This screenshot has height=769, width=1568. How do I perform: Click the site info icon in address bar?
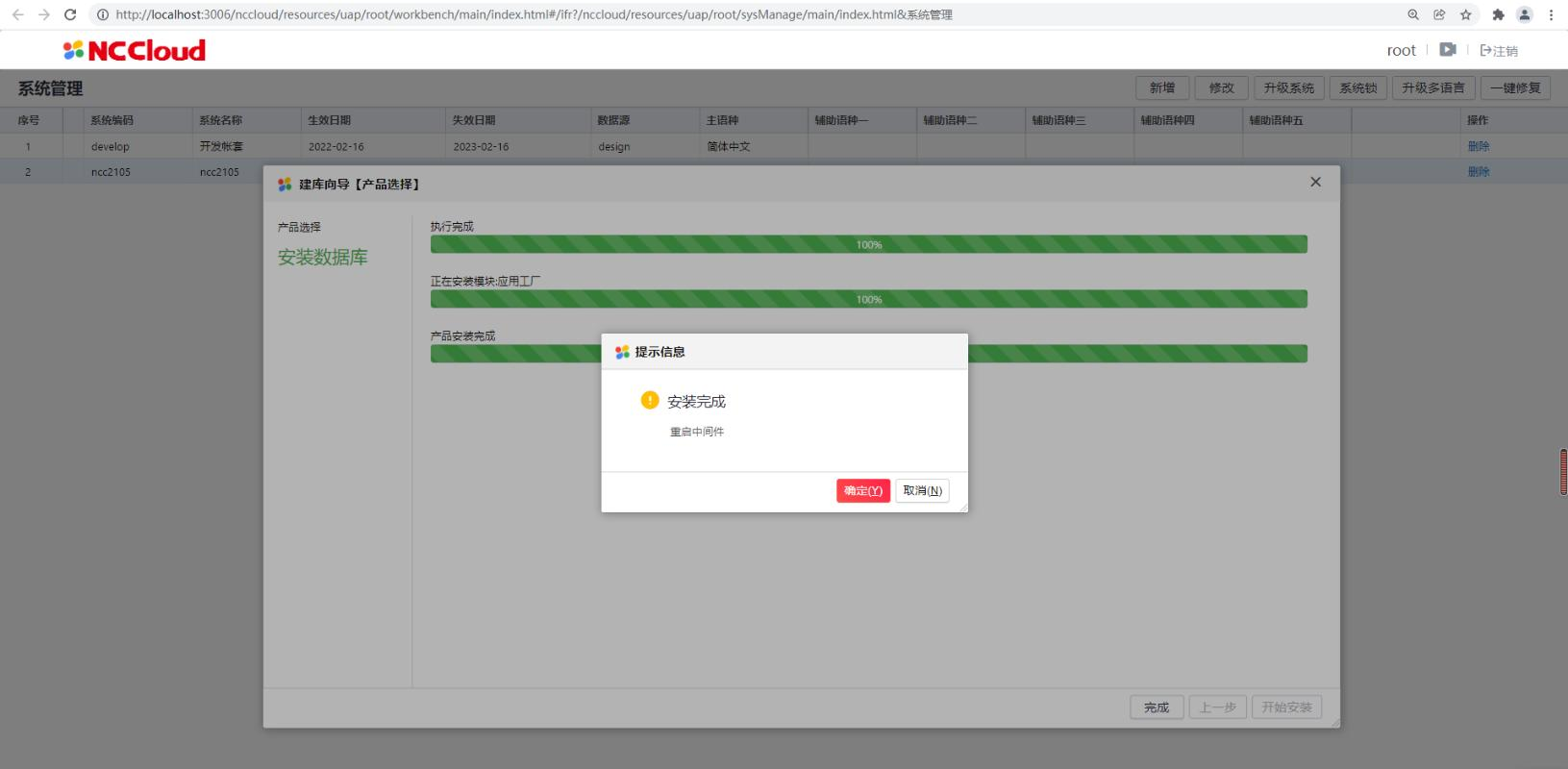[x=102, y=14]
